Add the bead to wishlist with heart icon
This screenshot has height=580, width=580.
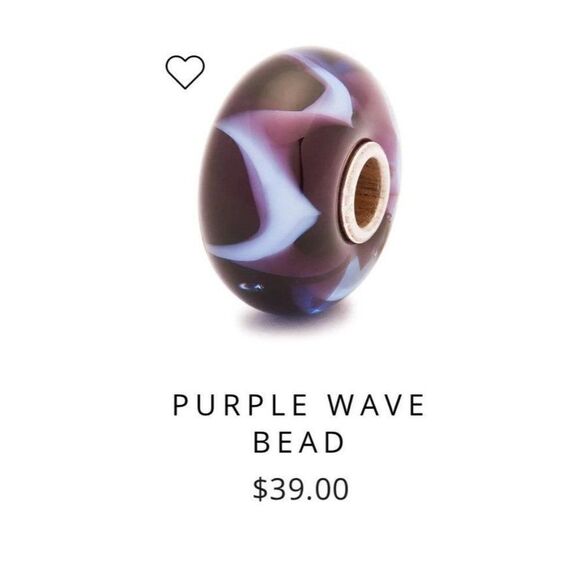click(x=185, y=72)
